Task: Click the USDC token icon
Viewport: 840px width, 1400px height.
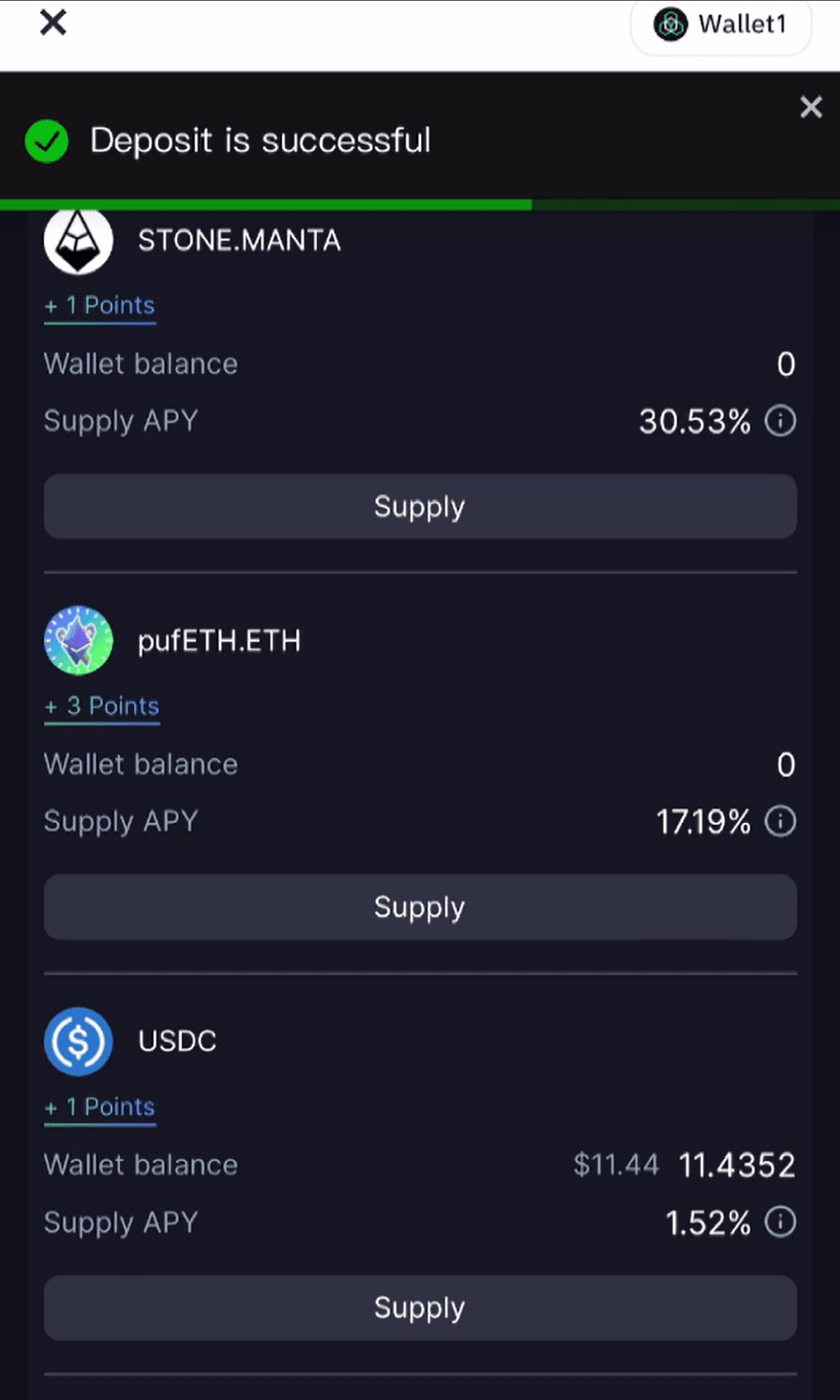Action: (78, 1041)
